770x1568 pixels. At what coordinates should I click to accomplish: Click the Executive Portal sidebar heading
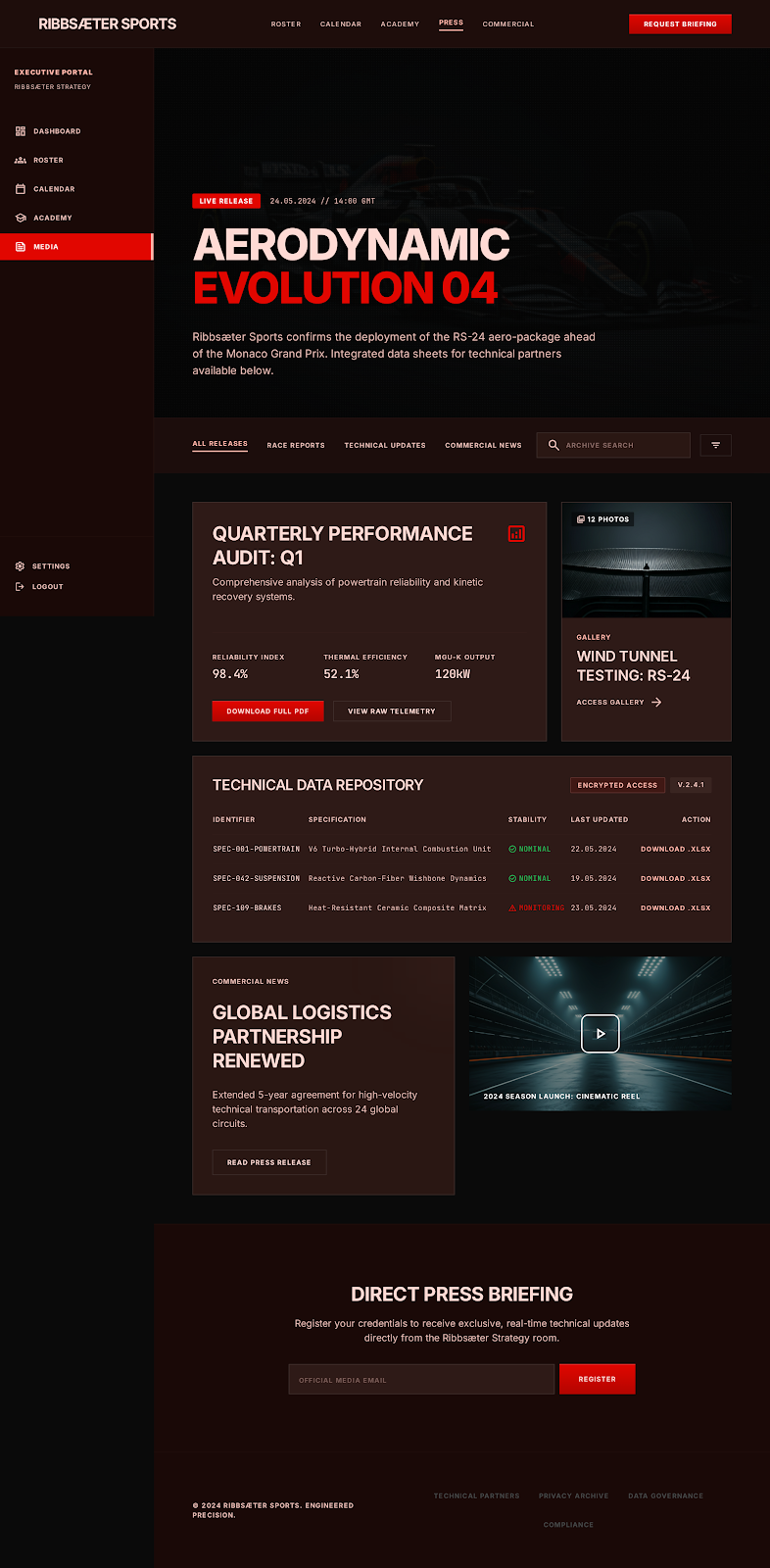click(x=54, y=73)
